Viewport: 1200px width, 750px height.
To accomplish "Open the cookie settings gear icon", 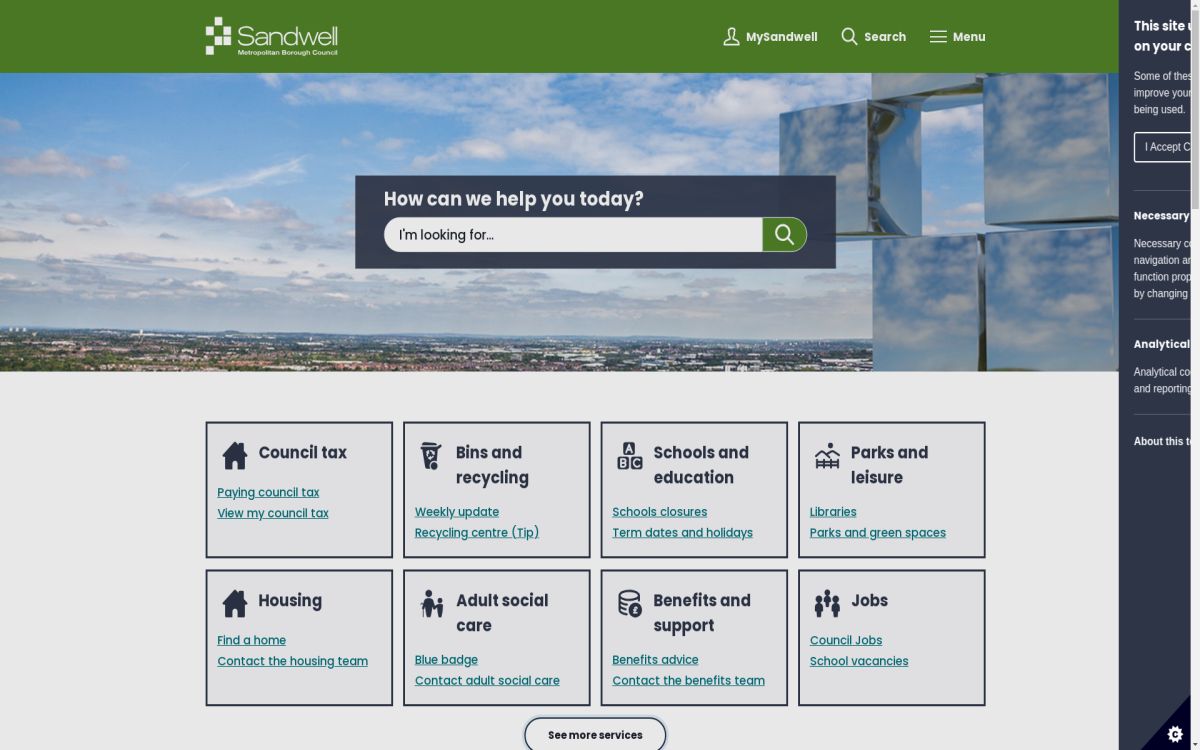I will tap(1175, 733).
